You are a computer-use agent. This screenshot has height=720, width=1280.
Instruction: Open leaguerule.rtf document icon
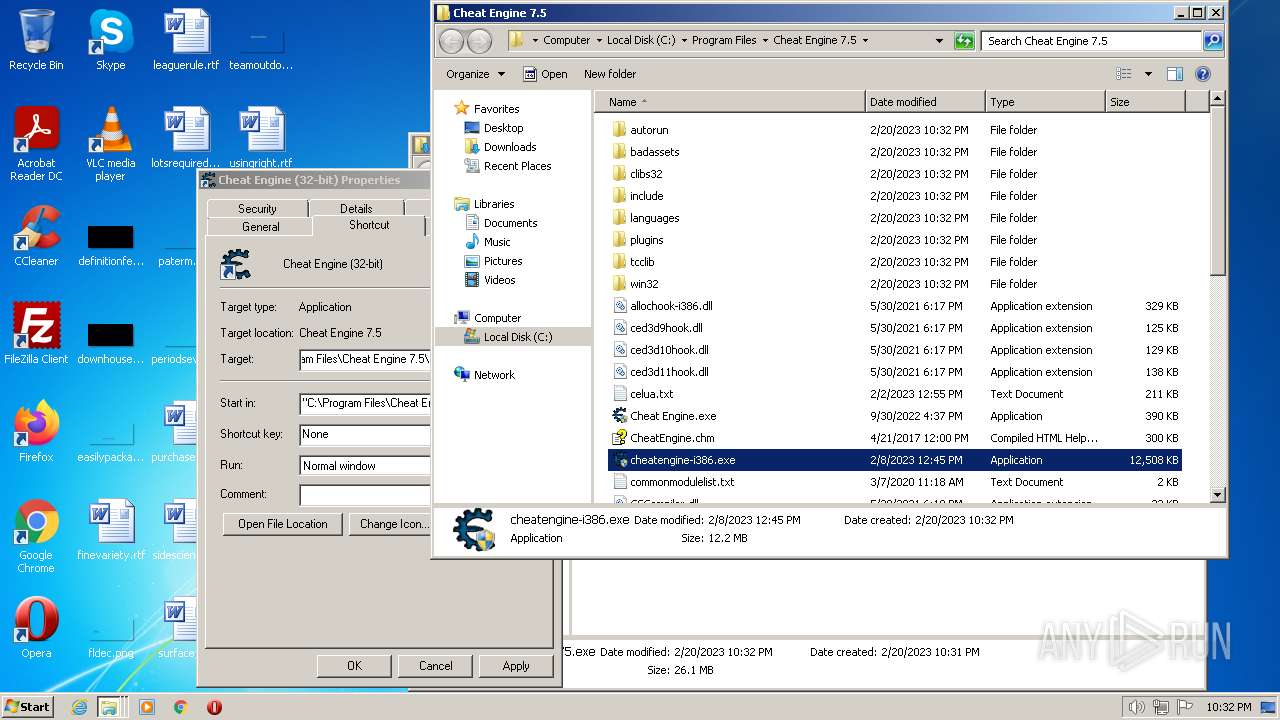pos(186,40)
